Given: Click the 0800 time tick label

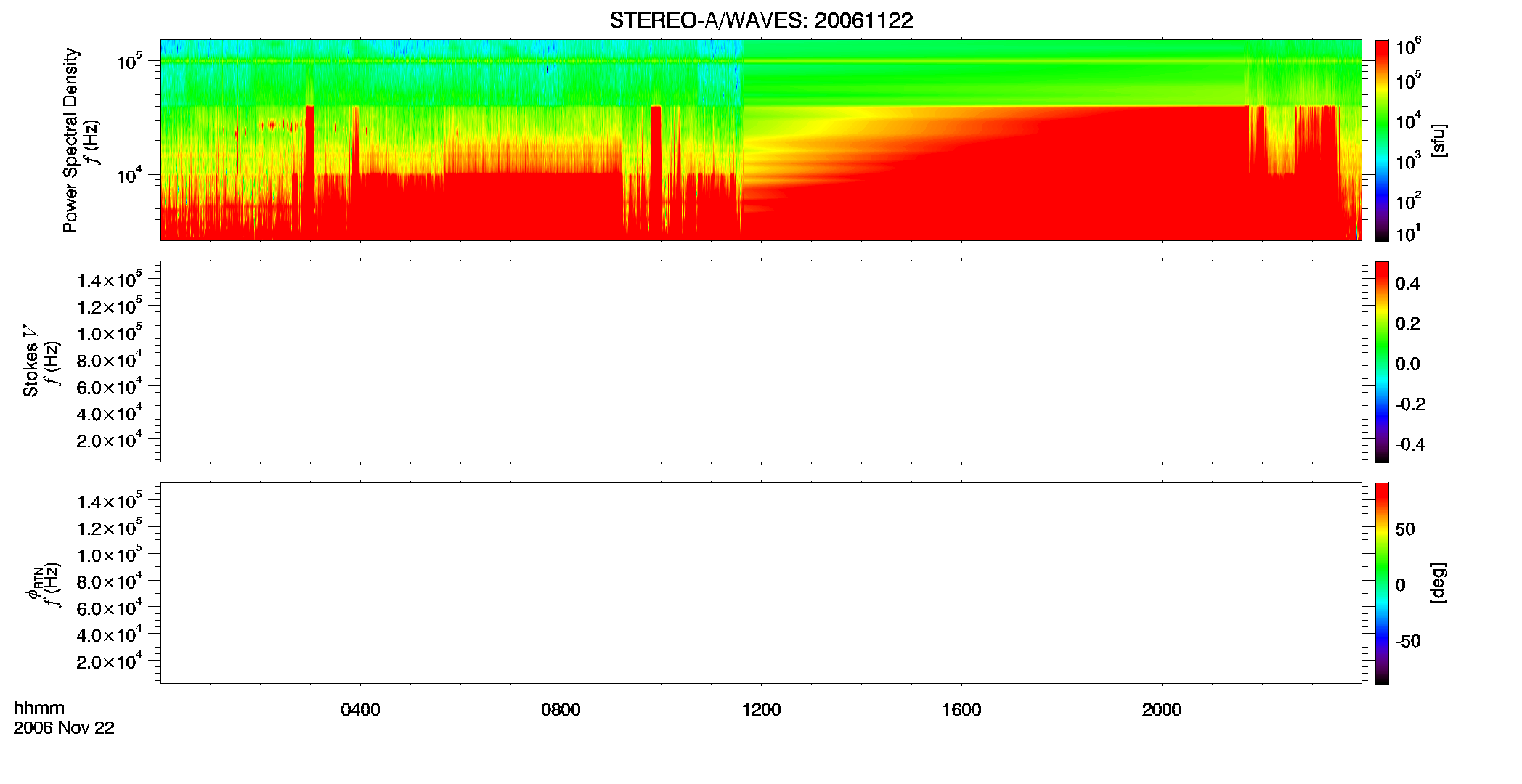Looking at the screenshot, I should coord(561,710).
